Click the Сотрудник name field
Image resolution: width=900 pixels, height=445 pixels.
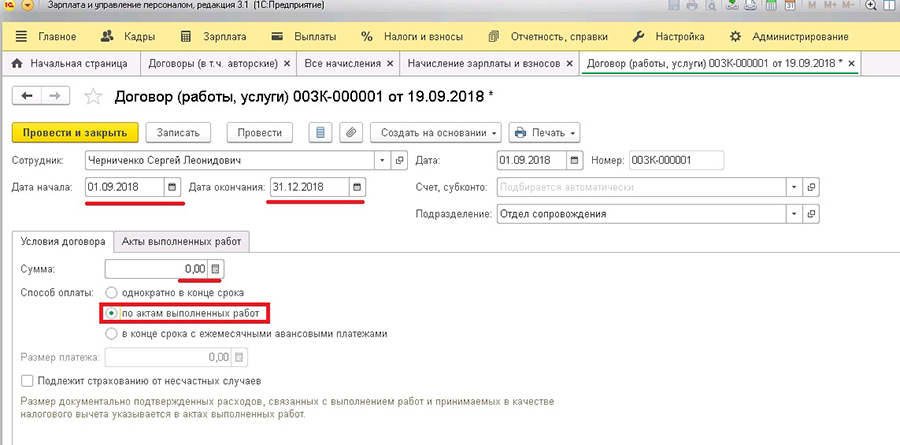(230, 161)
